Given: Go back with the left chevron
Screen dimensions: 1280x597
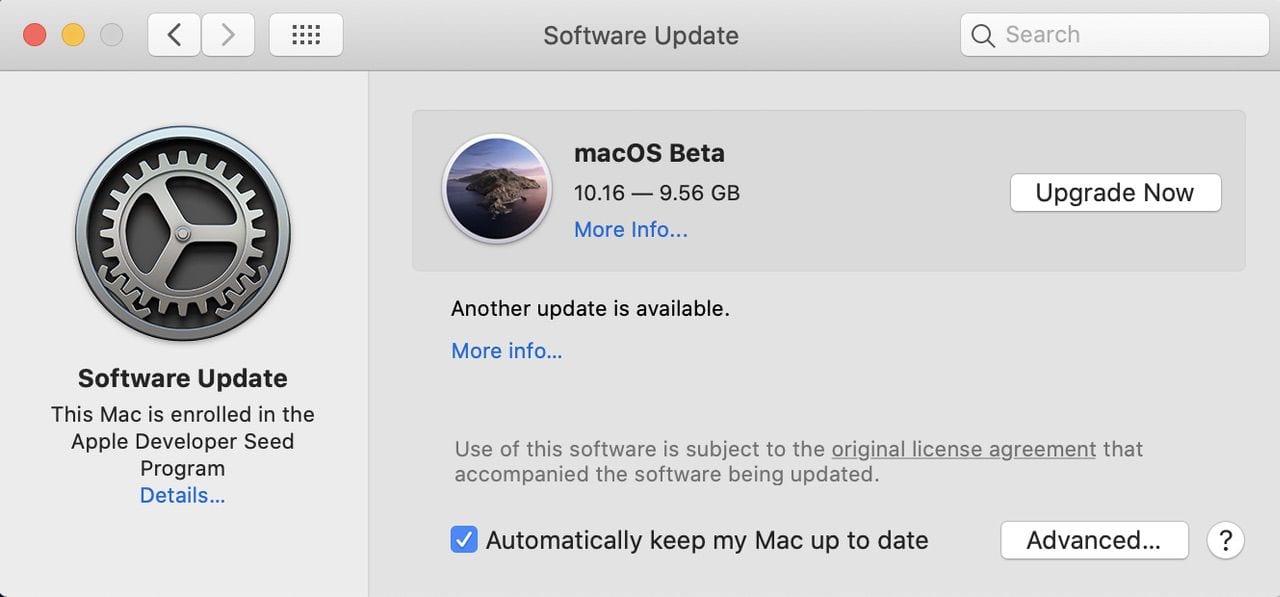Looking at the screenshot, I should (x=174, y=35).
